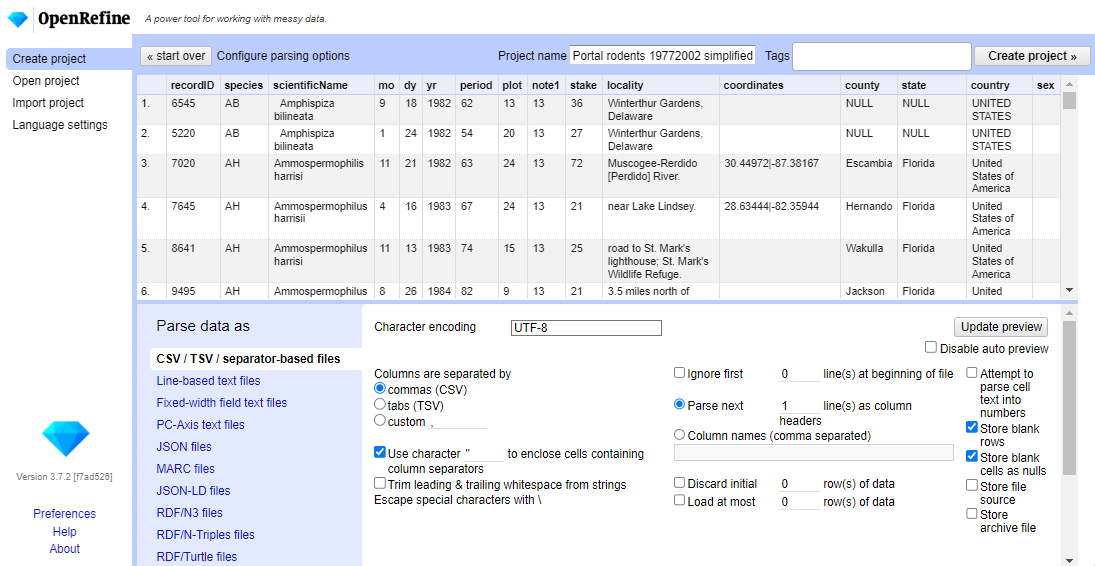Select Column names (comma separated) option

(679, 435)
